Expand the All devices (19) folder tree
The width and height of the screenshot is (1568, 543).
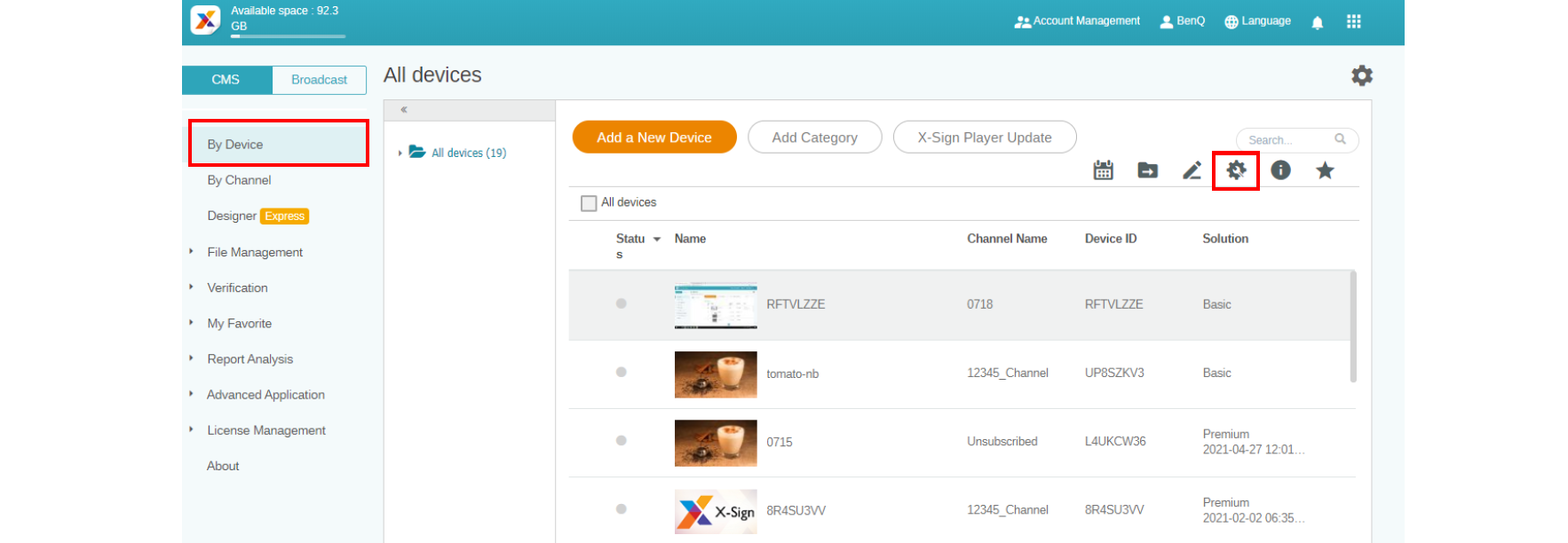pos(400,153)
